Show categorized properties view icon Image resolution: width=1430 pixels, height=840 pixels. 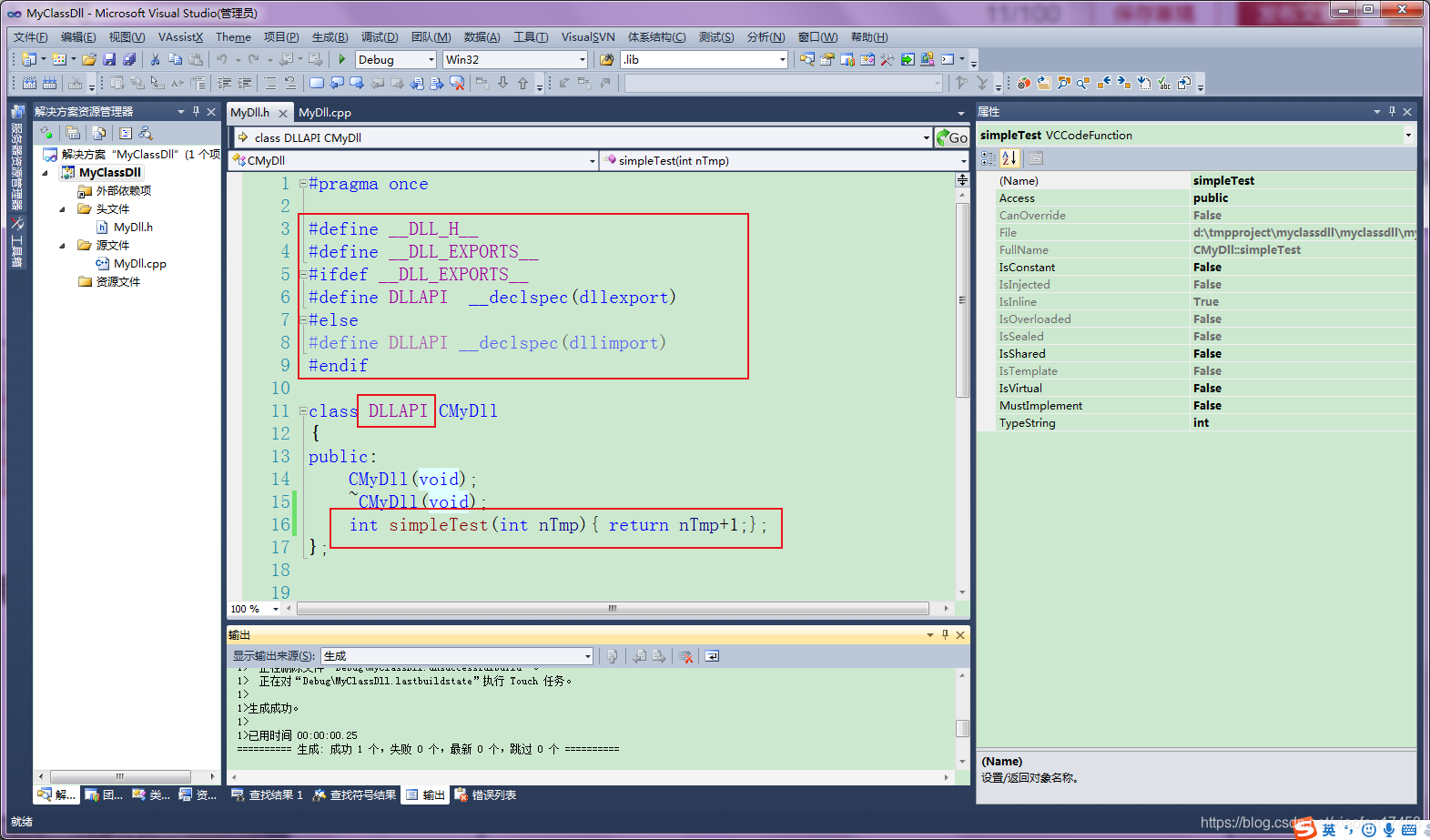click(x=989, y=158)
